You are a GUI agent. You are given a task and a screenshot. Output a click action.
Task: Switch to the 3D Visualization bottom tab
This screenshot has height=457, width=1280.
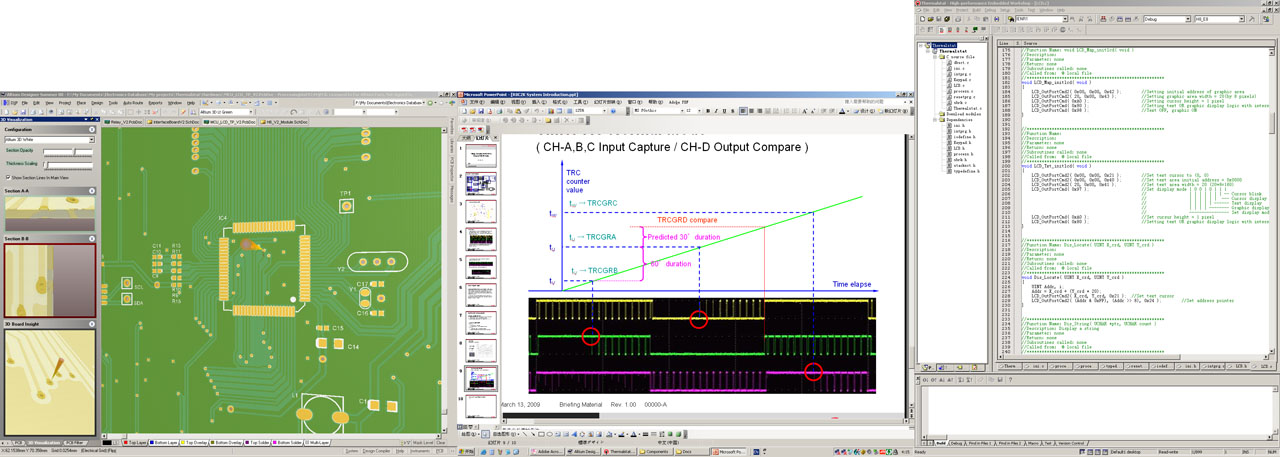[44, 443]
